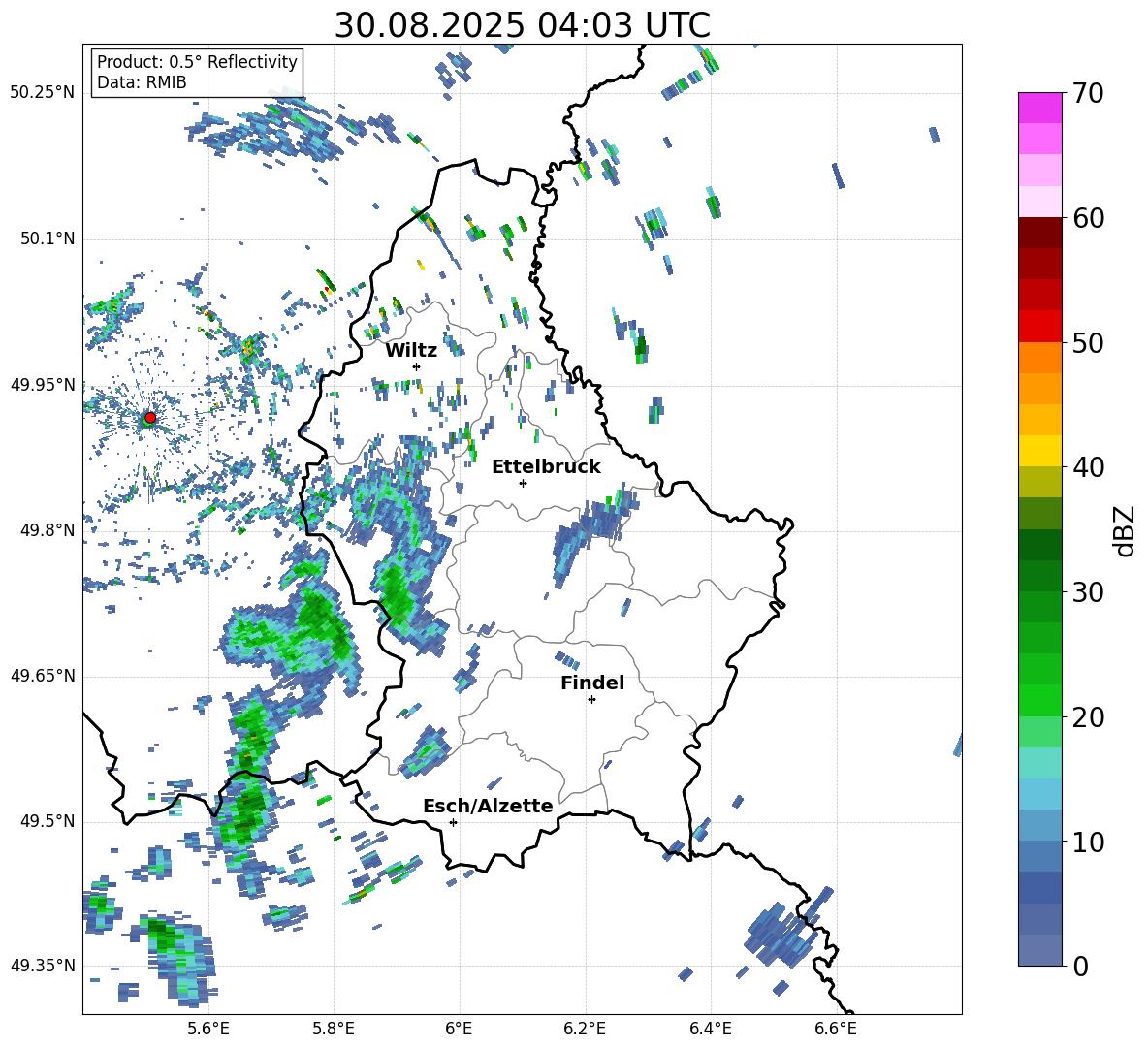Click the Wiltz station cross marker
This screenshot has height=1048, width=1148.
[417, 366]
